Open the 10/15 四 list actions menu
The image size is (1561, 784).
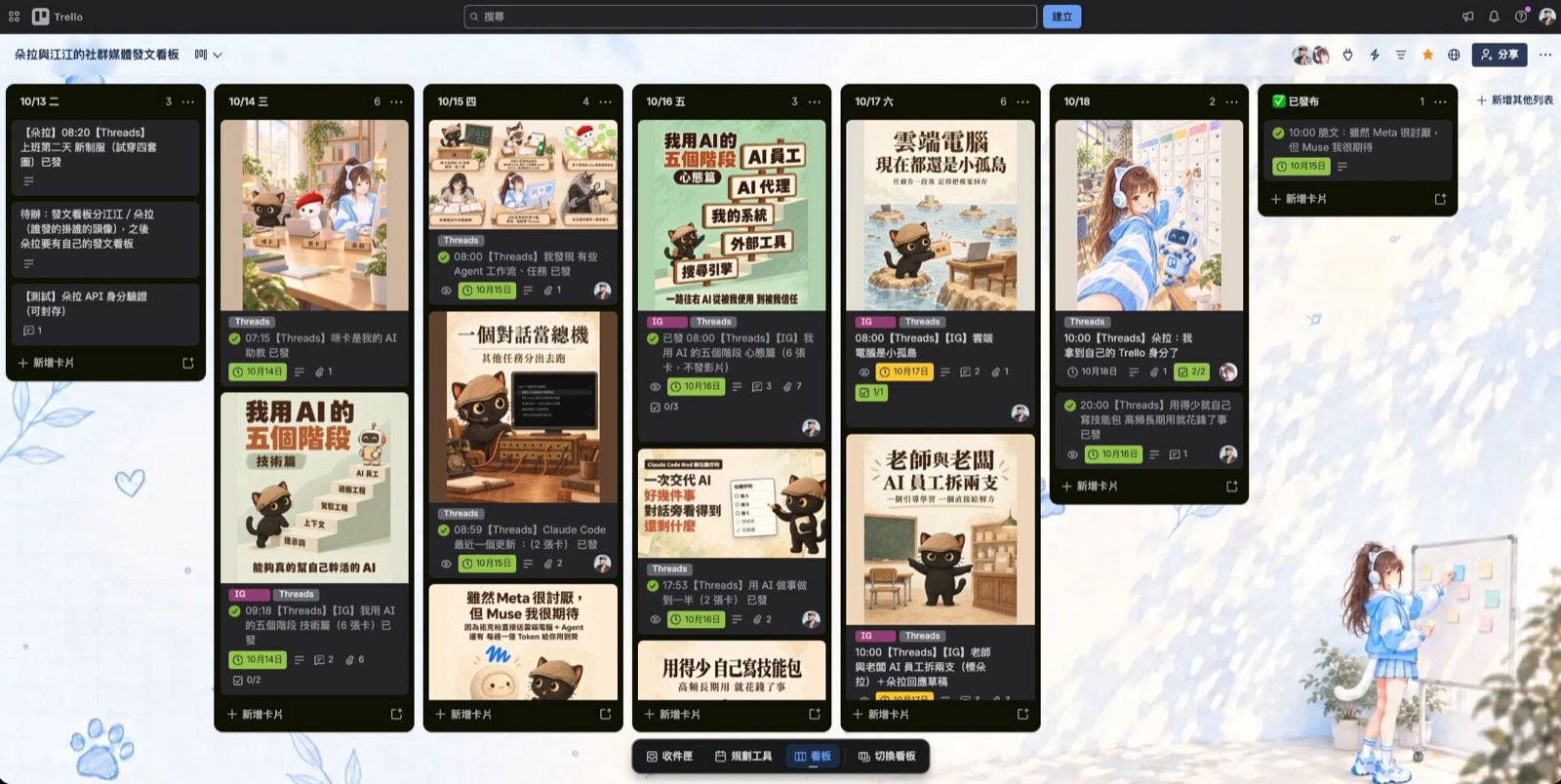606,101
